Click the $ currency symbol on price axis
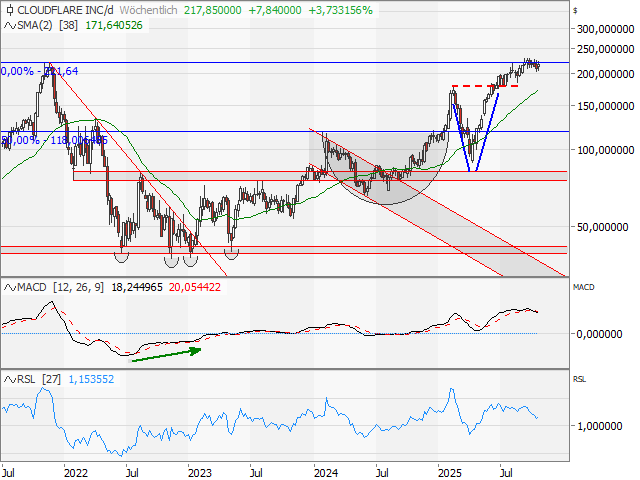Screen dimensions: 640x480 coord(576,9)
